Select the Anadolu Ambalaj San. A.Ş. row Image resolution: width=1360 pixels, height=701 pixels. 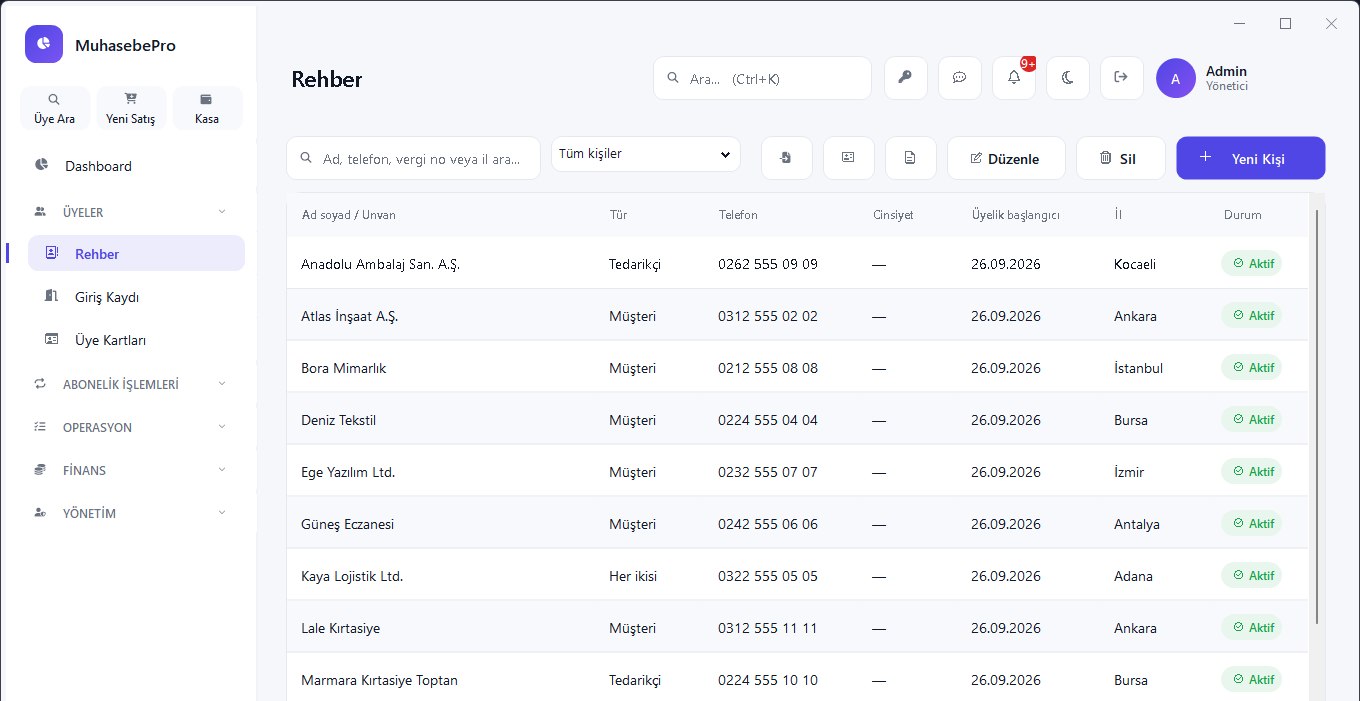tap(797, 264)
